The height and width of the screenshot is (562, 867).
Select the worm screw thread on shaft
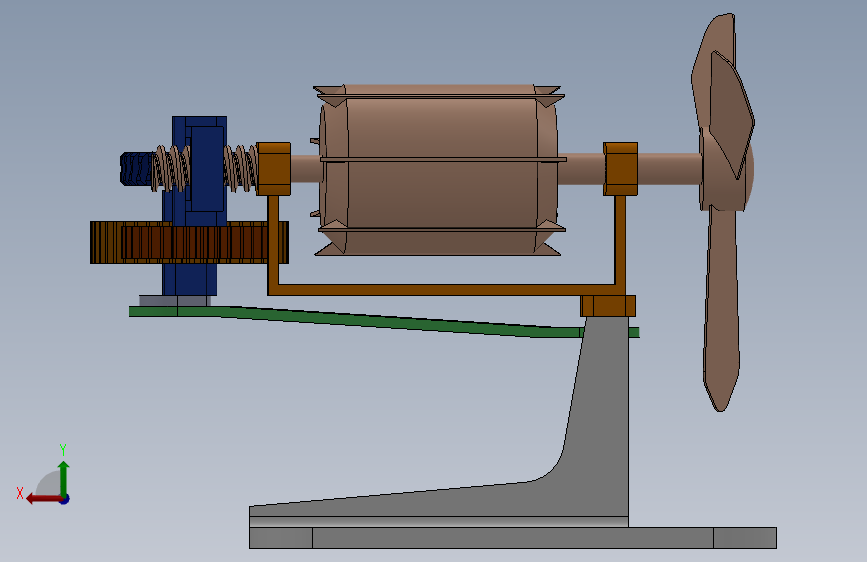coord(240,168)
